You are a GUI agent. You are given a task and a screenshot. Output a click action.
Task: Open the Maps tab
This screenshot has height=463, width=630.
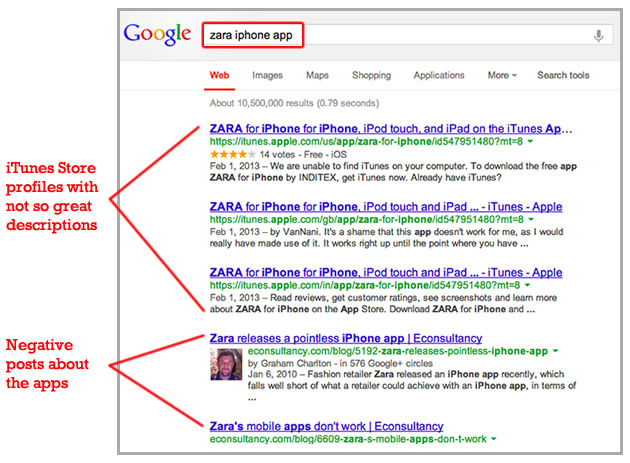pyautogui.click(x=317, y=75)
